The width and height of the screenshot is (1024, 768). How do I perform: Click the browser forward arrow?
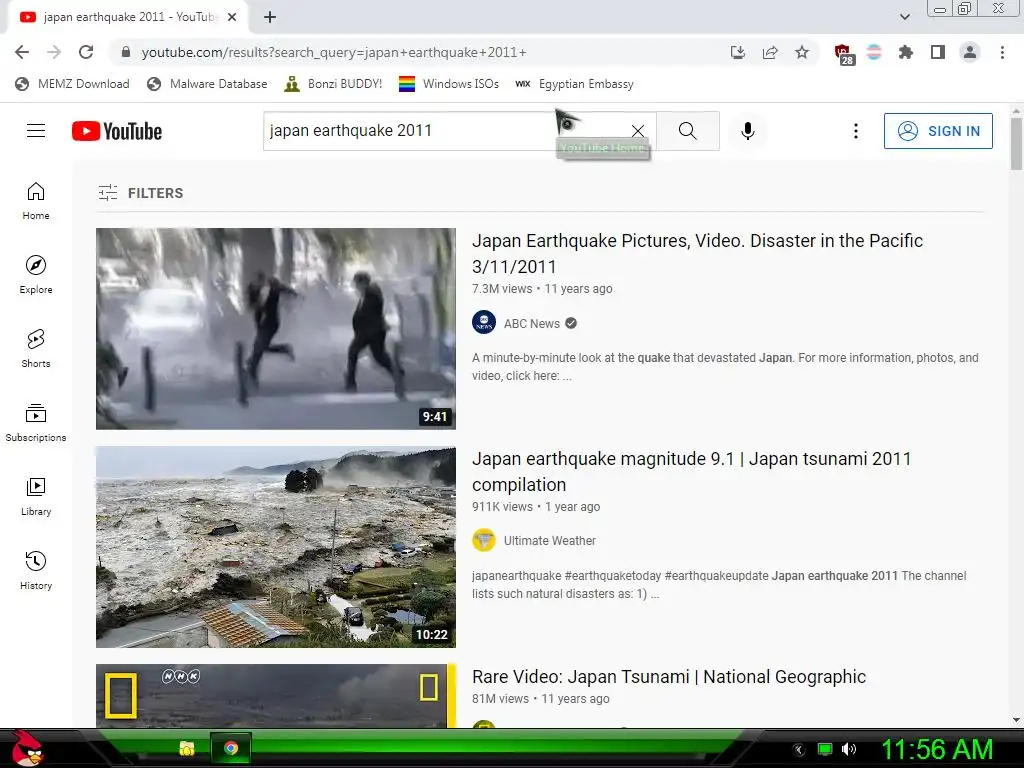pos(54,52)
